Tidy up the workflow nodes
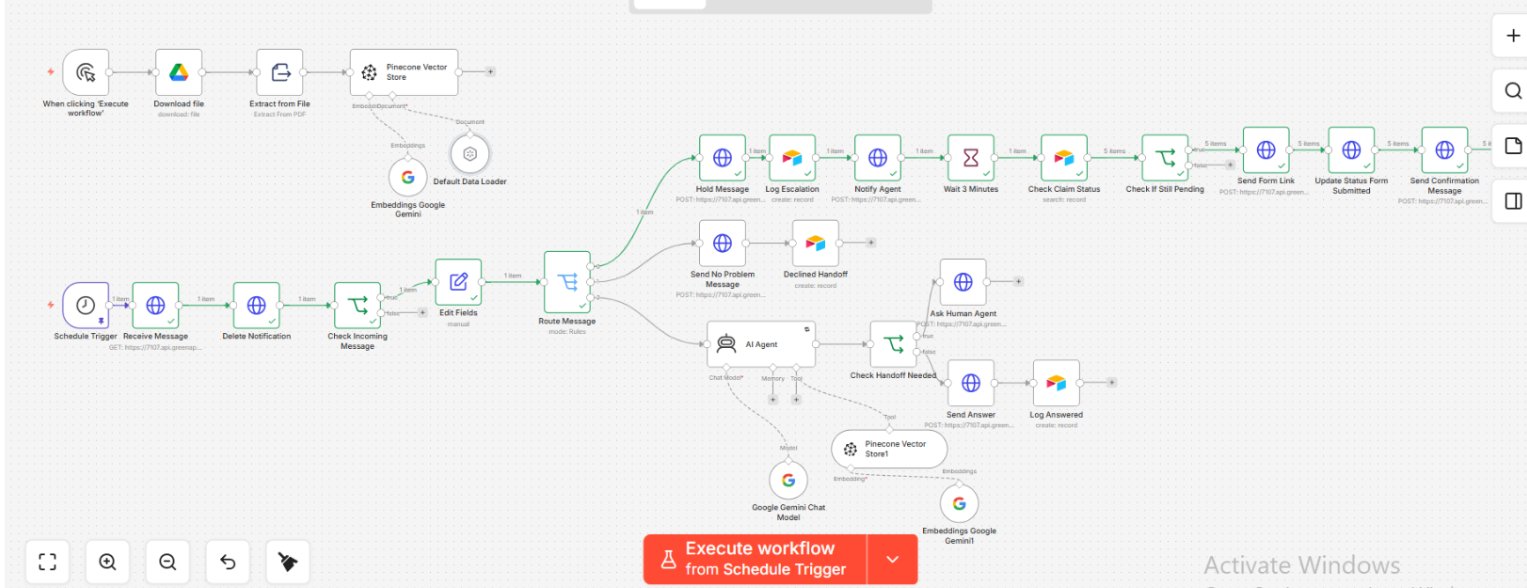 coord(288,562)
